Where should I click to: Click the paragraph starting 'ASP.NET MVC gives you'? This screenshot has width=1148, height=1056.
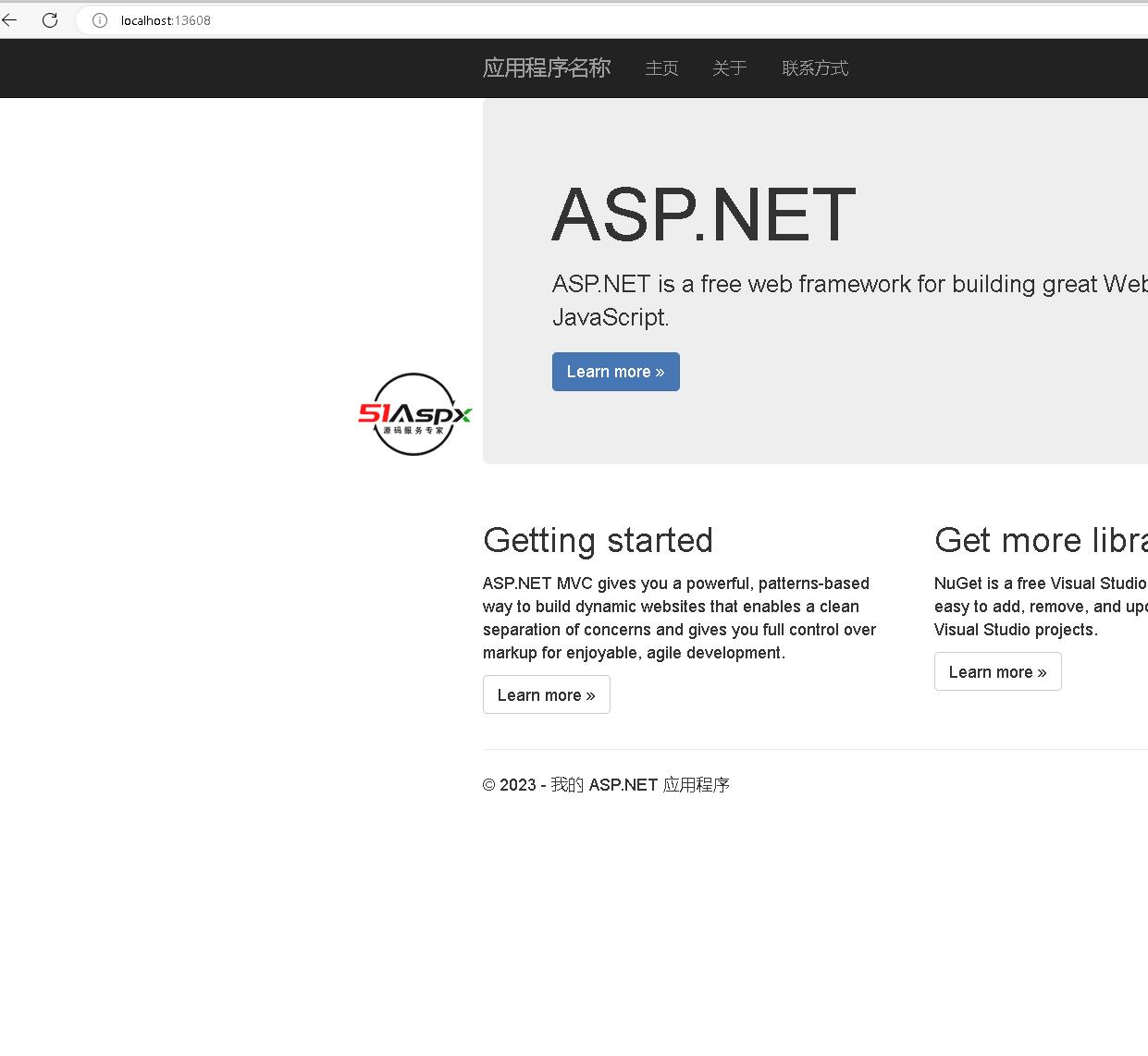[680, 618]
